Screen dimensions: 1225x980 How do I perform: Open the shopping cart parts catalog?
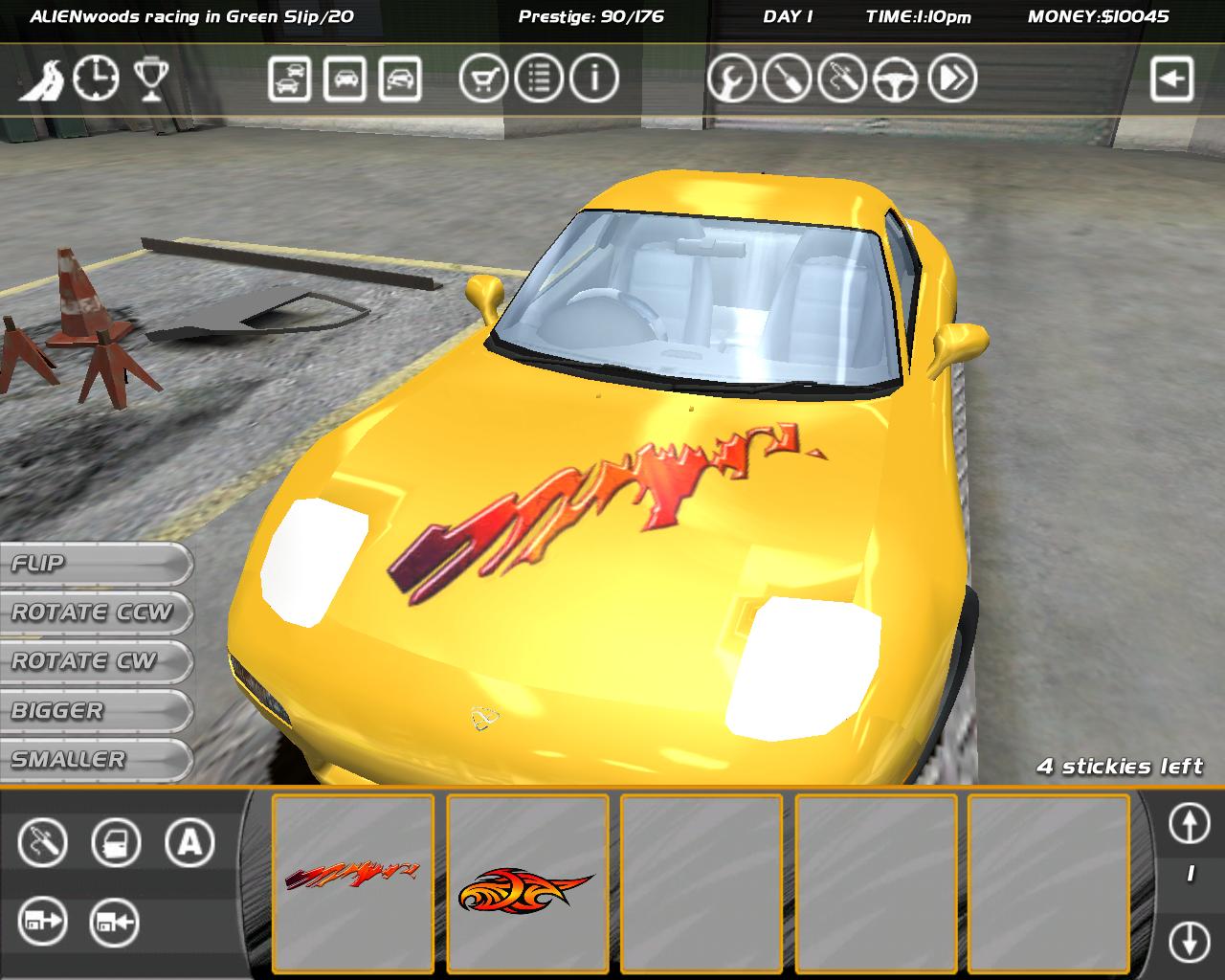pos(484,78)
